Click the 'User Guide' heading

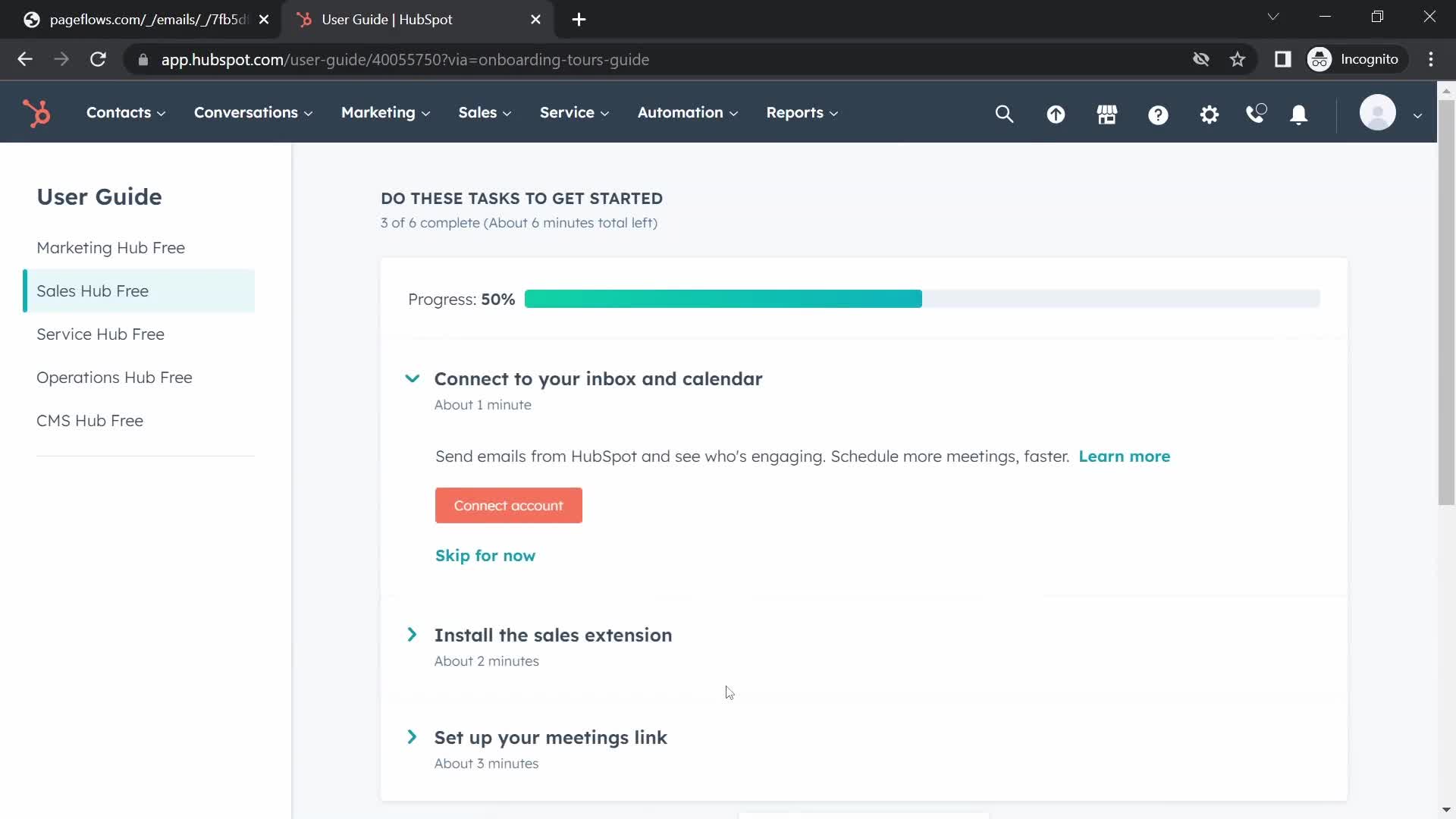coord(99,197)
